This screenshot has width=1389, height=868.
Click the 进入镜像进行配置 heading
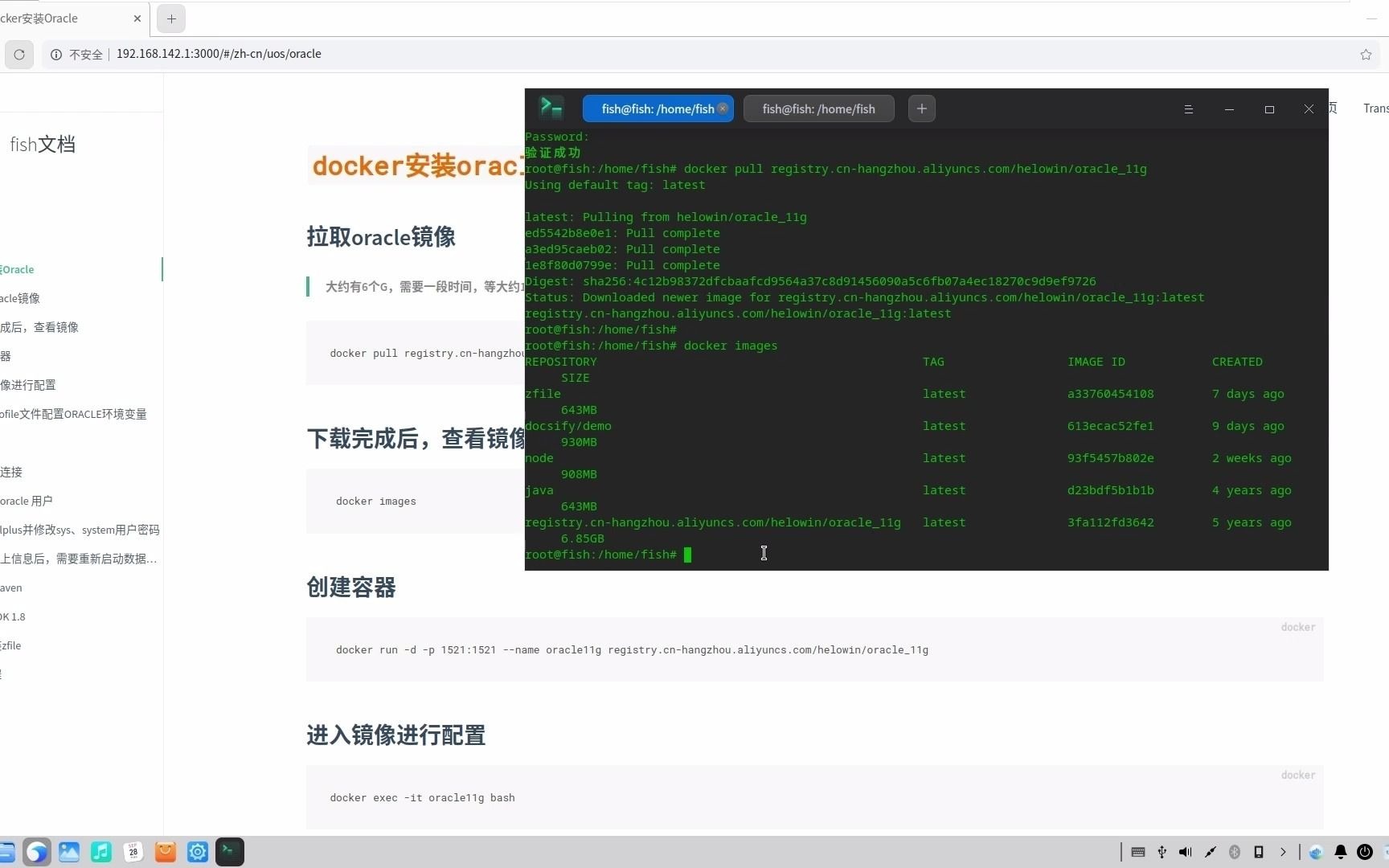tap(396, 735)
